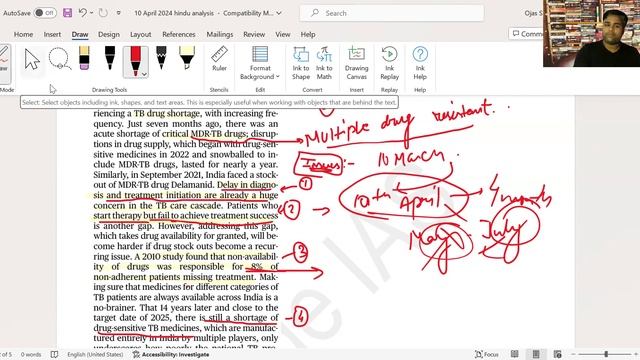
Task: Open the Mailings tab
Action: point(220,35)
